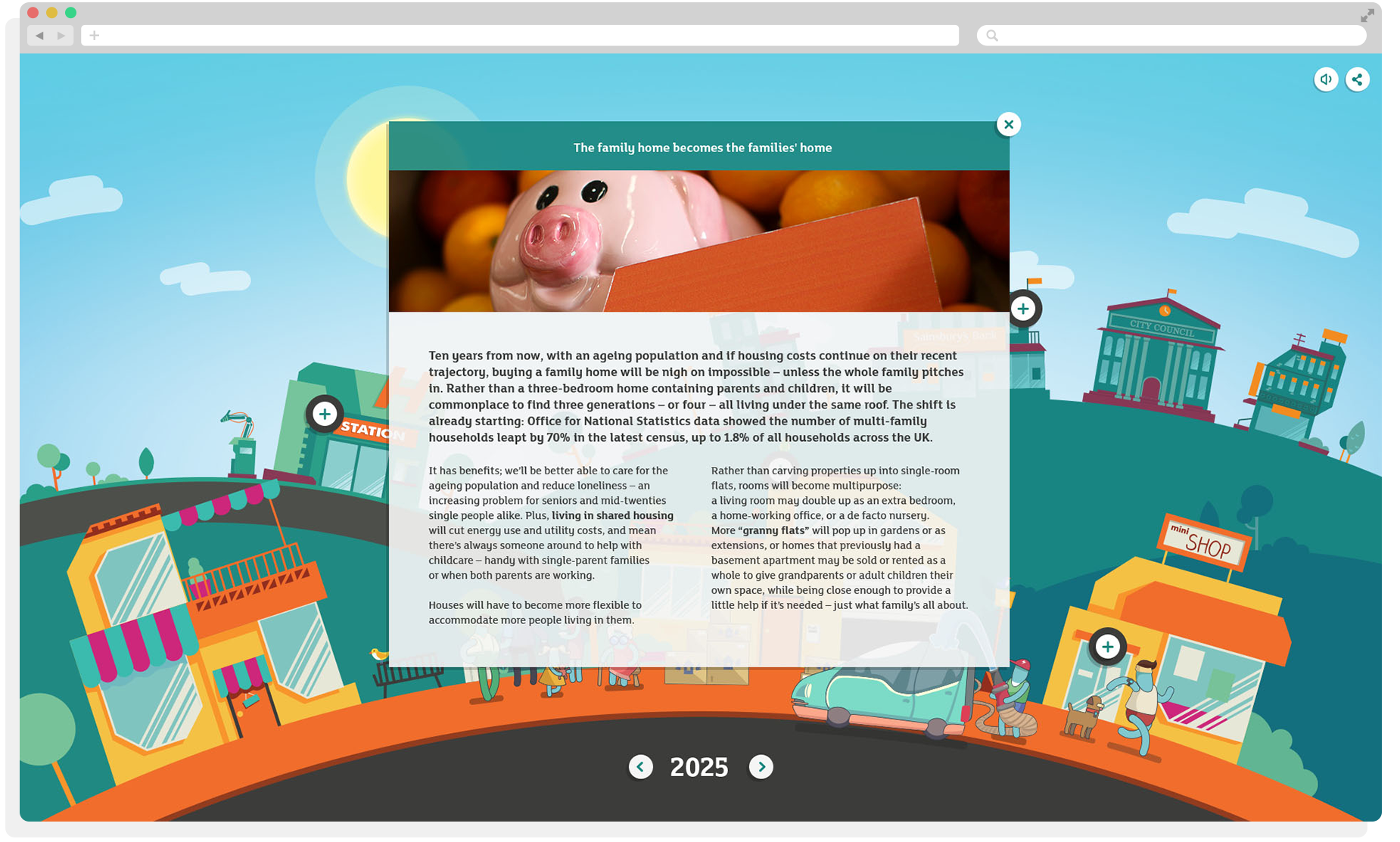Go to the previous year arrow
Viewport: 1400px width, 842px height.
point(640,767)
